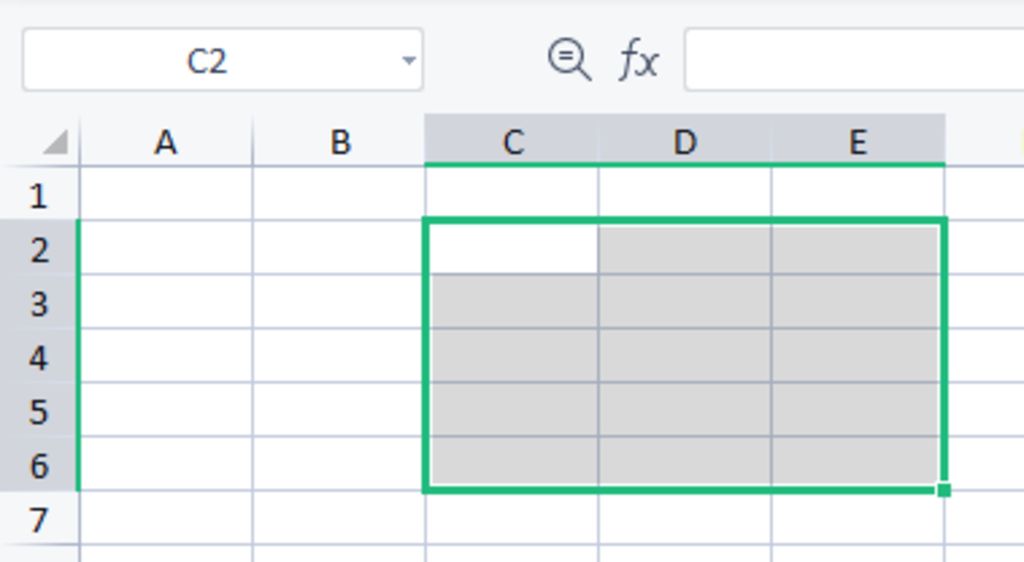Click the active cell C2
The height and width of the screenshot is (562, 1024).
click(x=512, y=249)
